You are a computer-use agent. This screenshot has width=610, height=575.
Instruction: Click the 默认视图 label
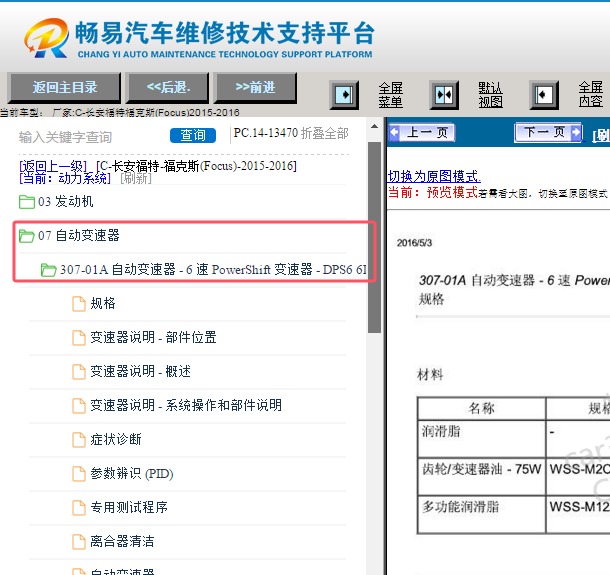point(491,95)
